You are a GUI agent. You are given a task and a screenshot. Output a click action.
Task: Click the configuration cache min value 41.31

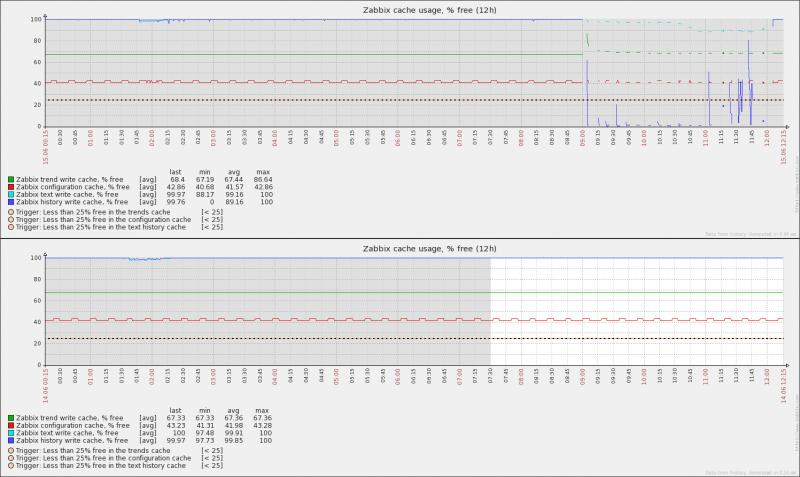[x=205, y=425]
